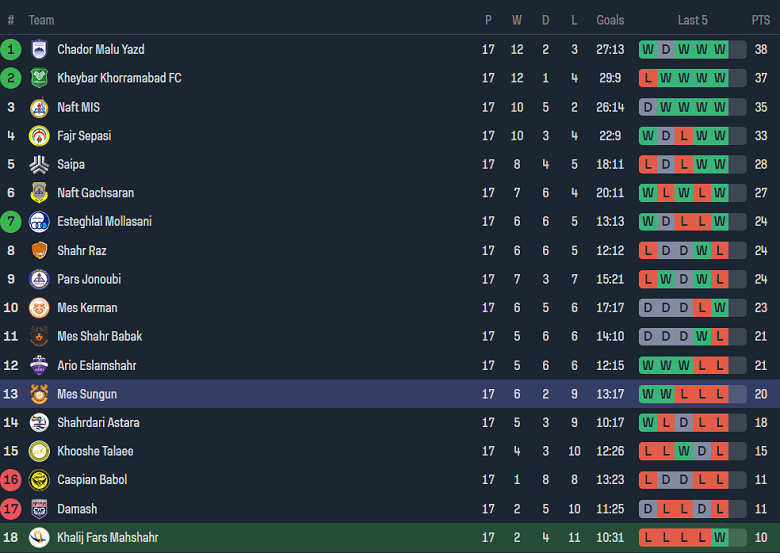Open the Shahr Raz team link

81,251
